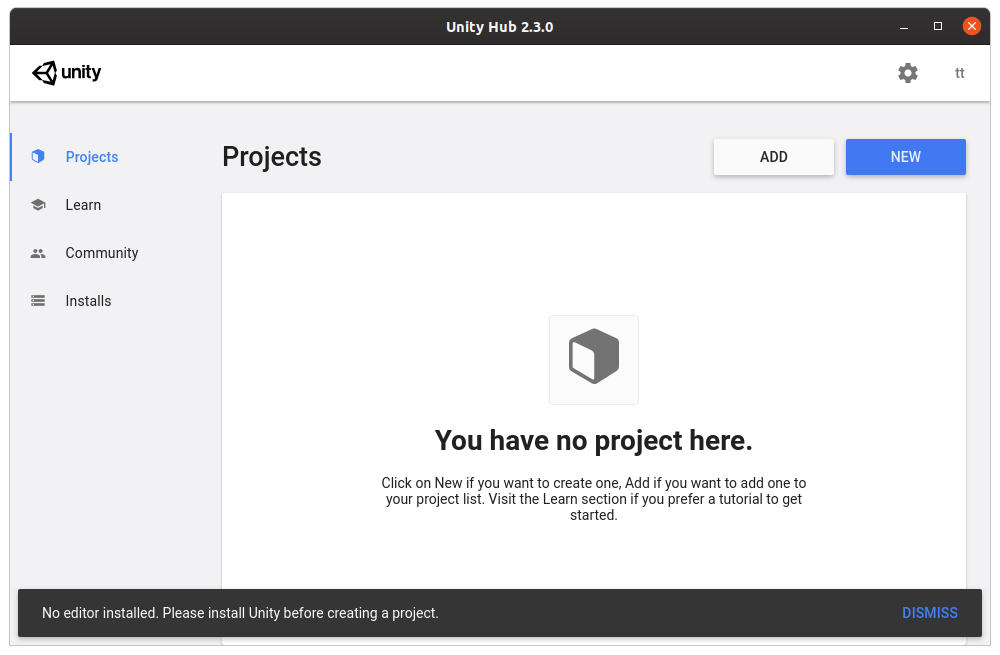The image size is (1000, 655).
Task: Click the notification bar message text
Action: pos(240,613)
